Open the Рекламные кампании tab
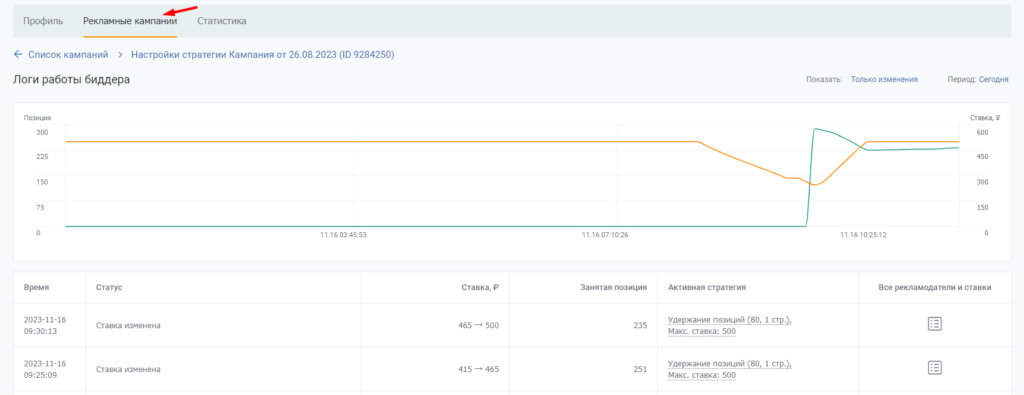 [130, 21]
